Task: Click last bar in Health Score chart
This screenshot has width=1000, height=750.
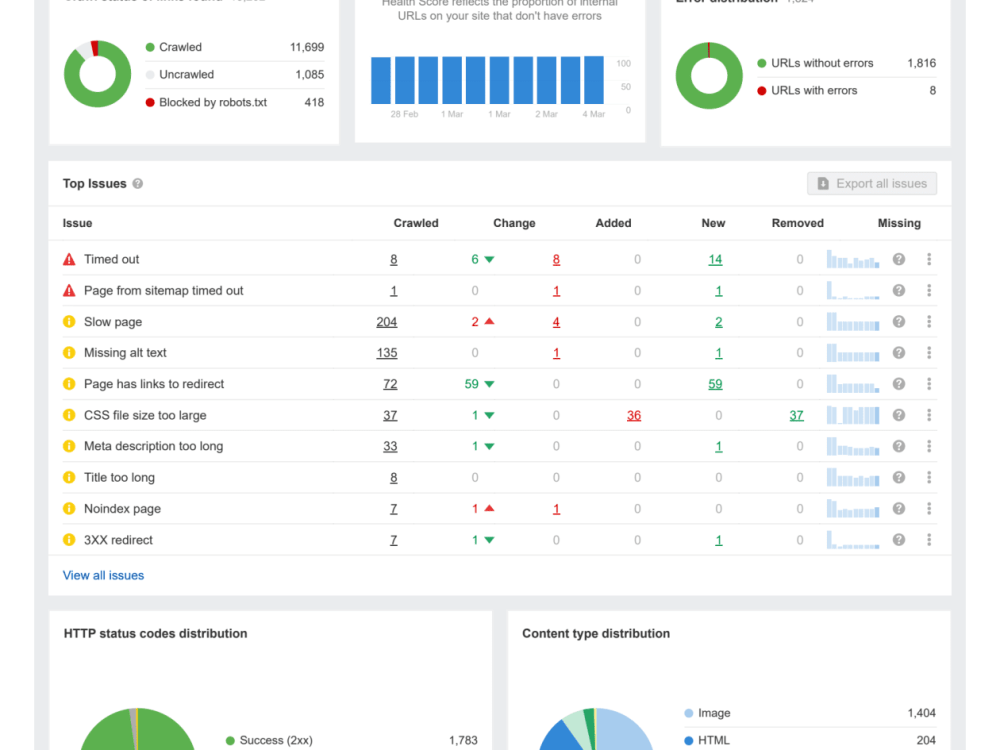Action: [x=594, y=80]
